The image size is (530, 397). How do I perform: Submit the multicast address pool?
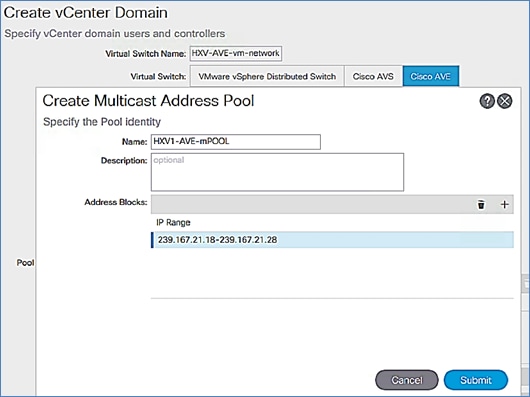476,380
